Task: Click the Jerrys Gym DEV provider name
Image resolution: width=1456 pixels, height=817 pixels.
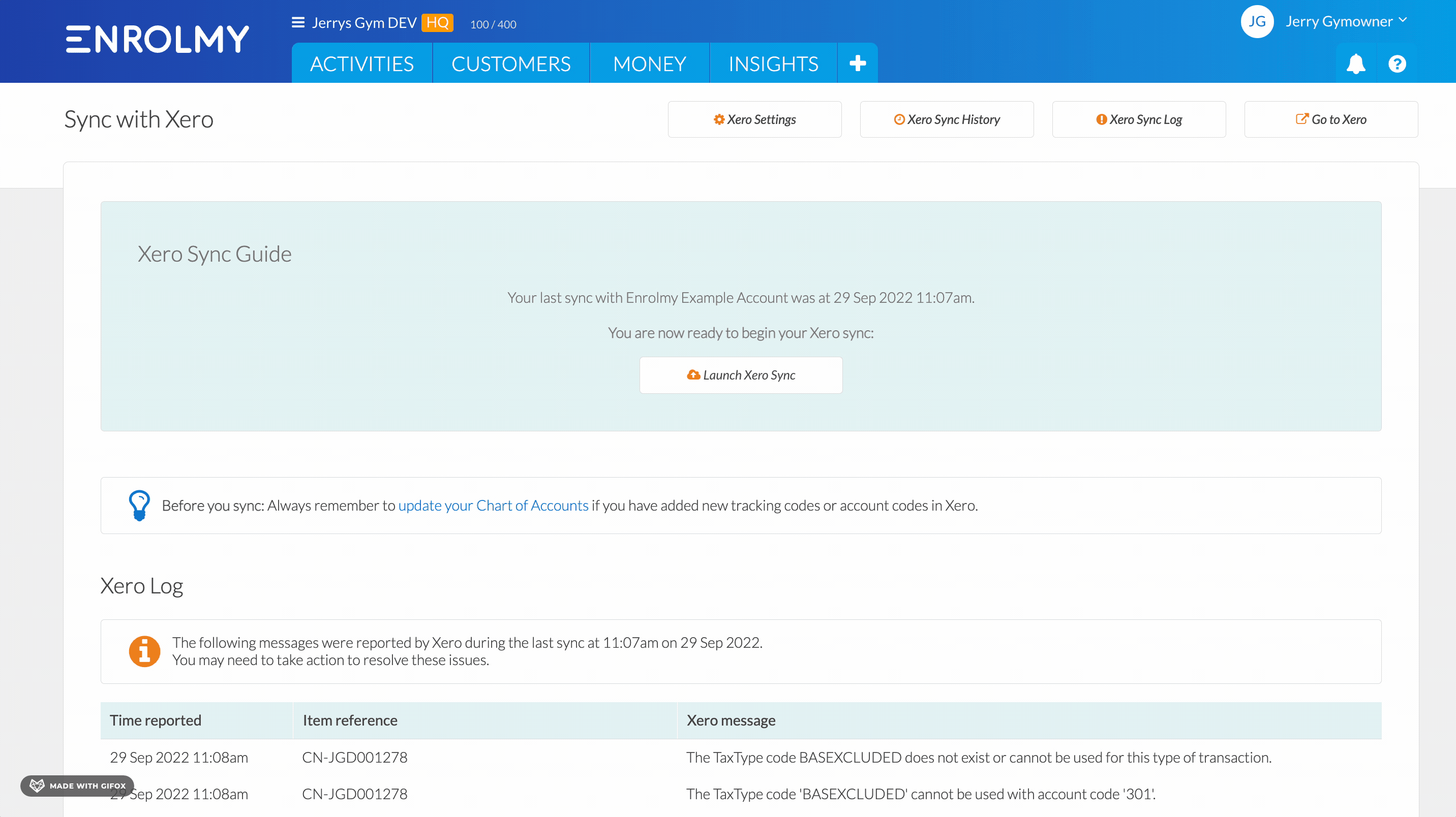Action: pyautogui.click(x=364, y=22)
